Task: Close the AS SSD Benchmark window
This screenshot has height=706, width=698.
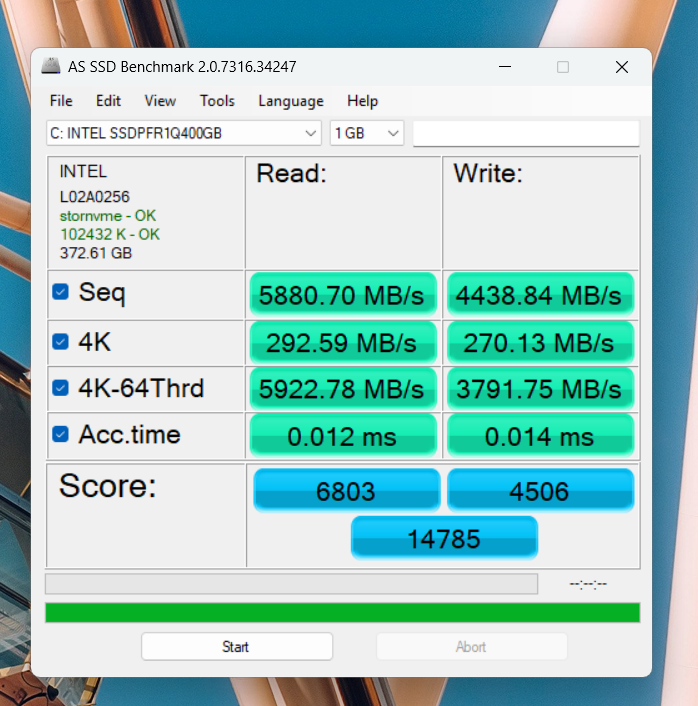Action: (622, 67)
